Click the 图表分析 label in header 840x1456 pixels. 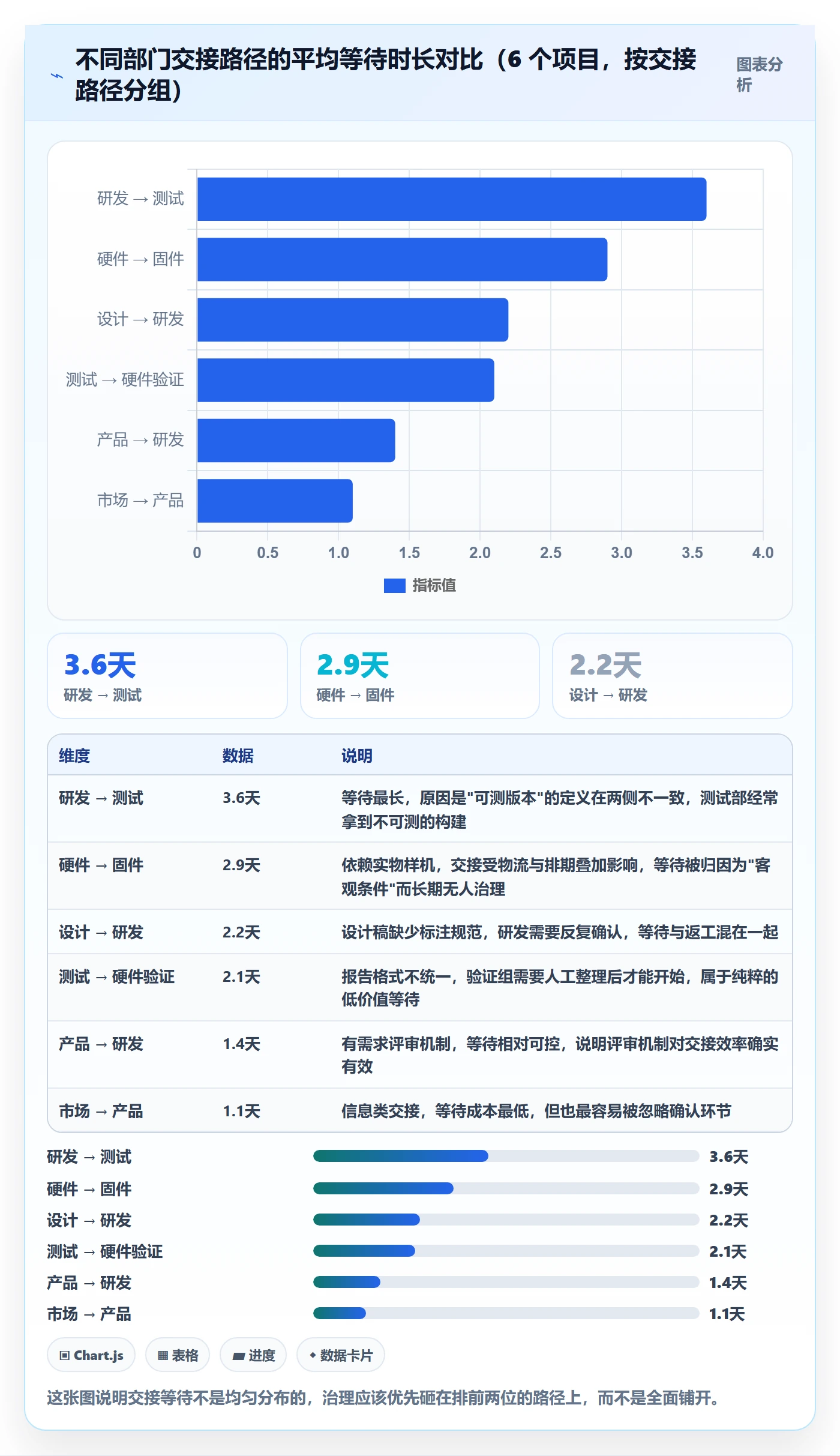tap(760, 74)
